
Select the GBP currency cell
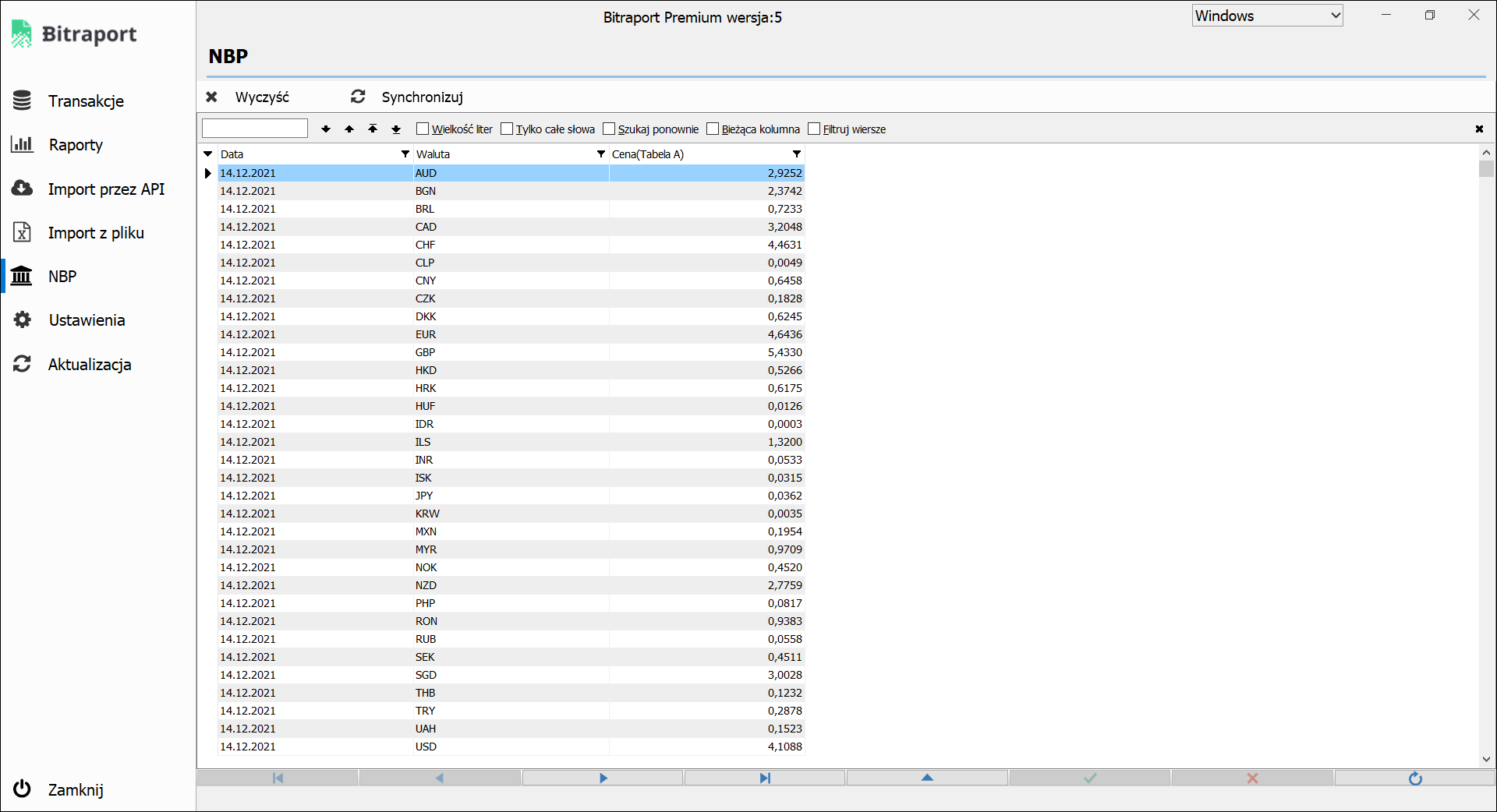coord(511,352)
